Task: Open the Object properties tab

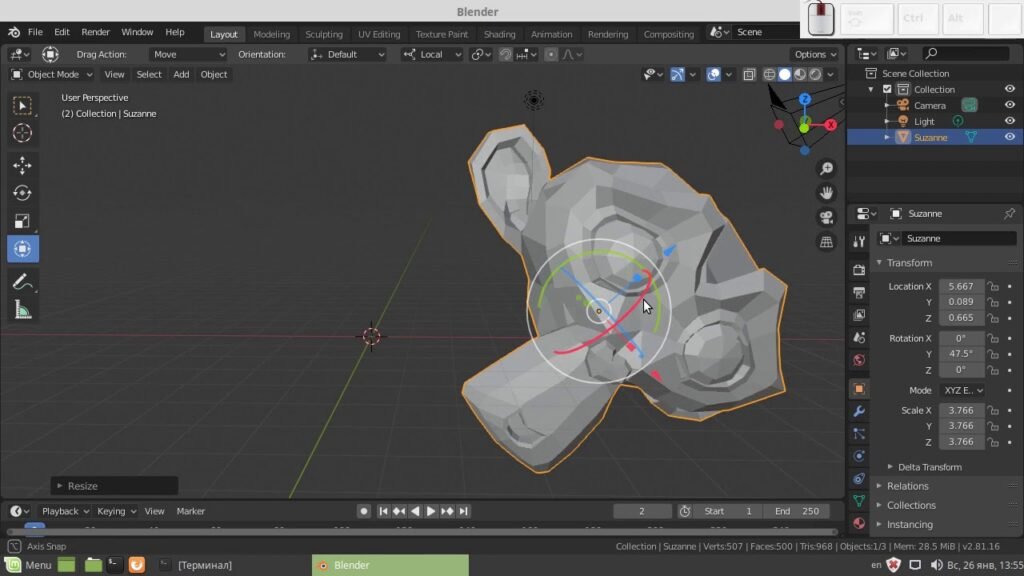Action: coord(859,389)
